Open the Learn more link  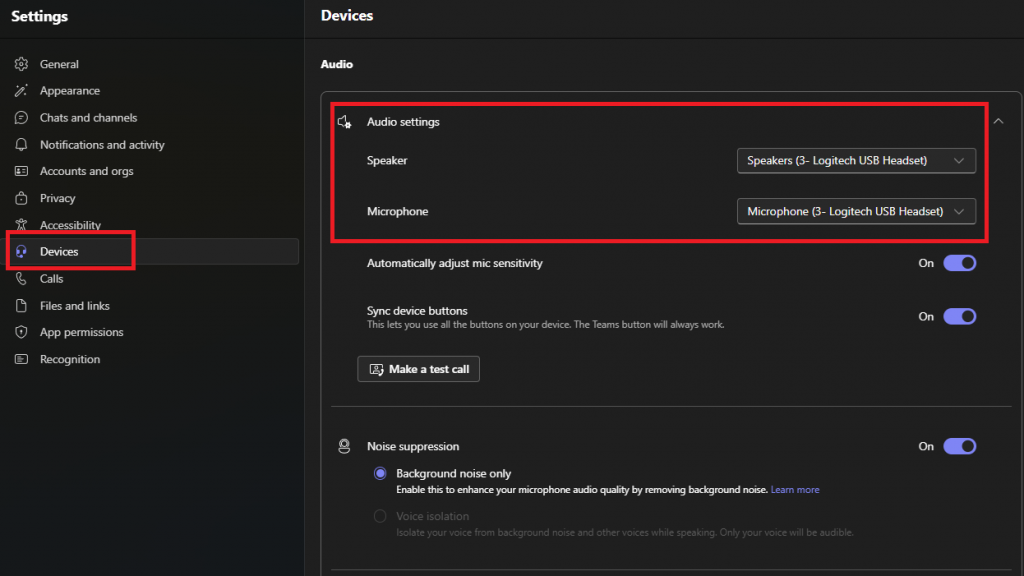click(795, 490)
